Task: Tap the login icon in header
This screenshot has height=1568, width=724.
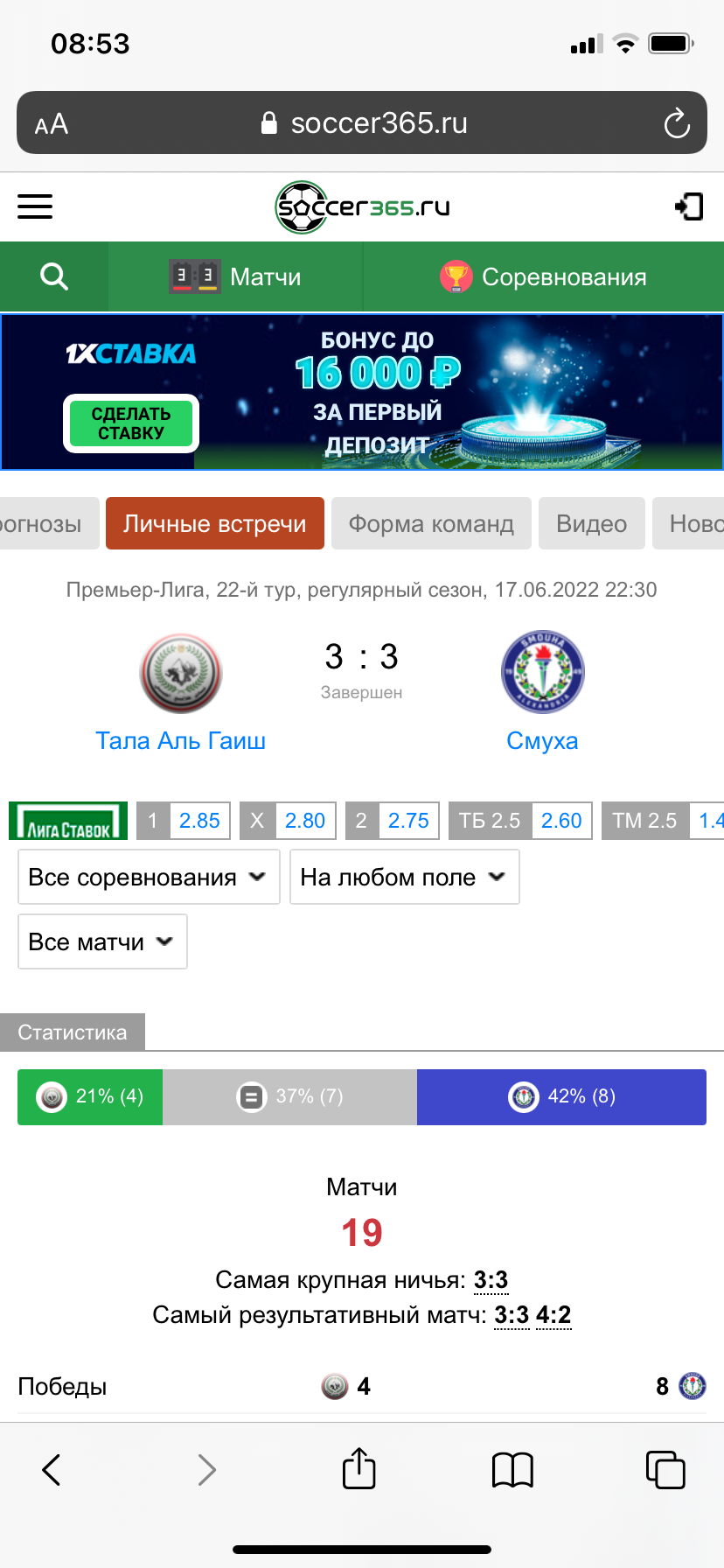Action: (689, 206)
